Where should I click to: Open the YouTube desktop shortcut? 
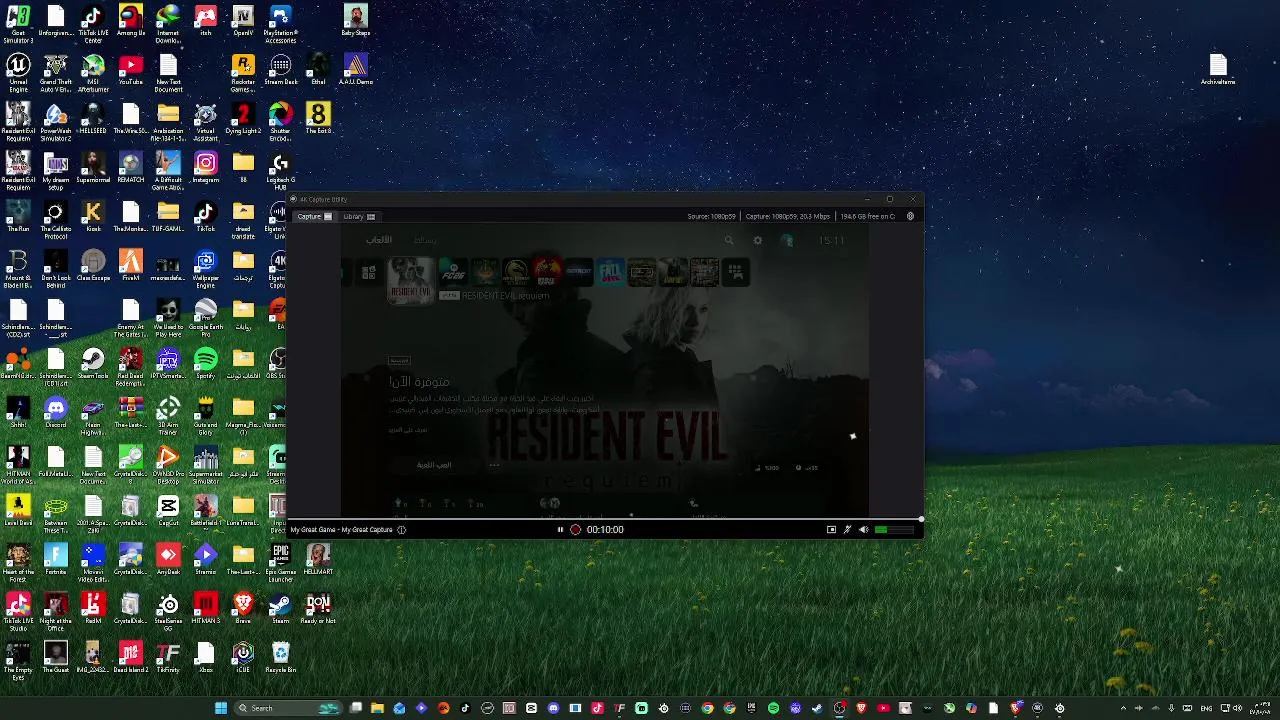(130, 71)
